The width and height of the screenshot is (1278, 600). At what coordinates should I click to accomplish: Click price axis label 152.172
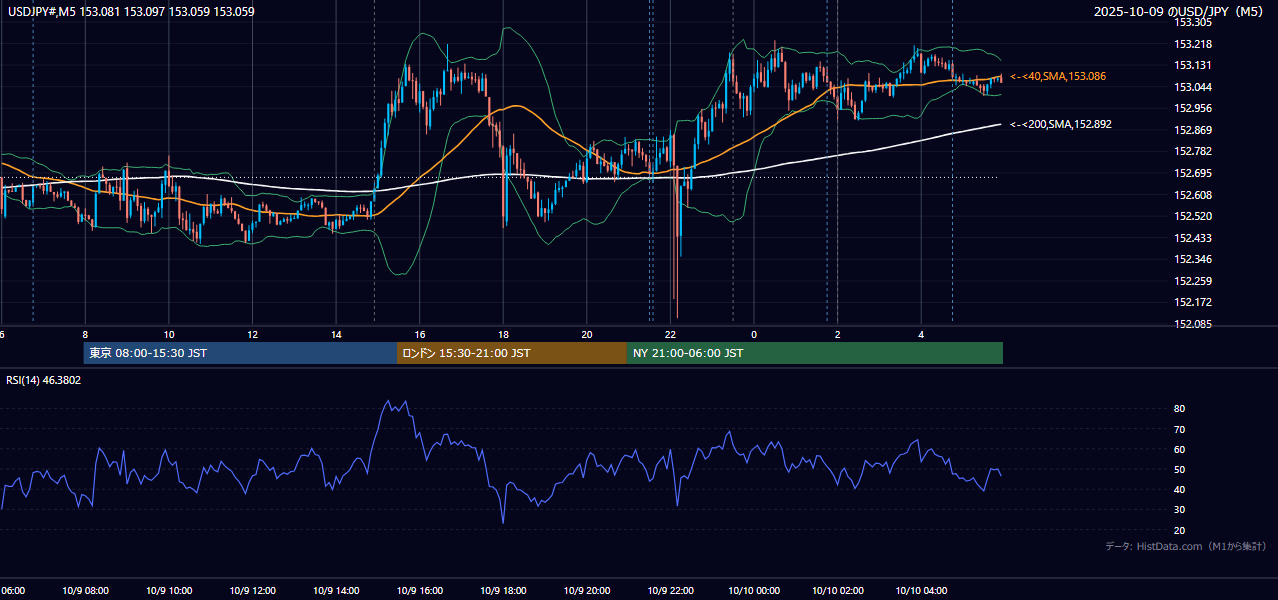(x=1192, y=302)
